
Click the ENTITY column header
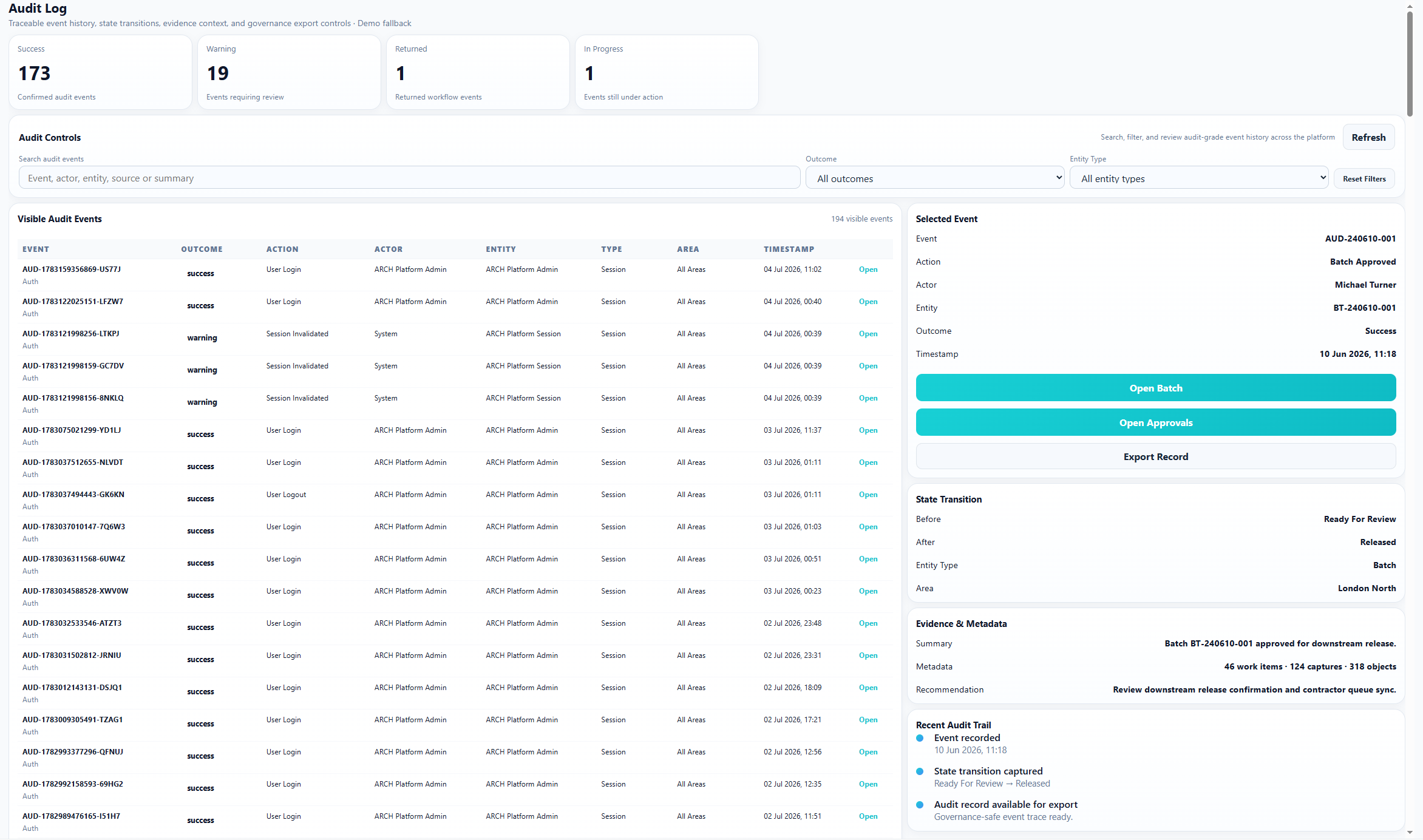(501, 249)
